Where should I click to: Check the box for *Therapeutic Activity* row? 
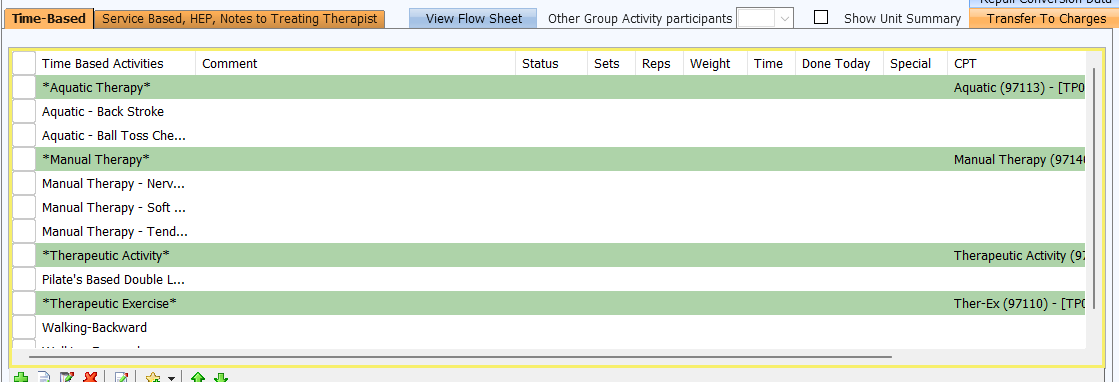[x=24, y=255]
